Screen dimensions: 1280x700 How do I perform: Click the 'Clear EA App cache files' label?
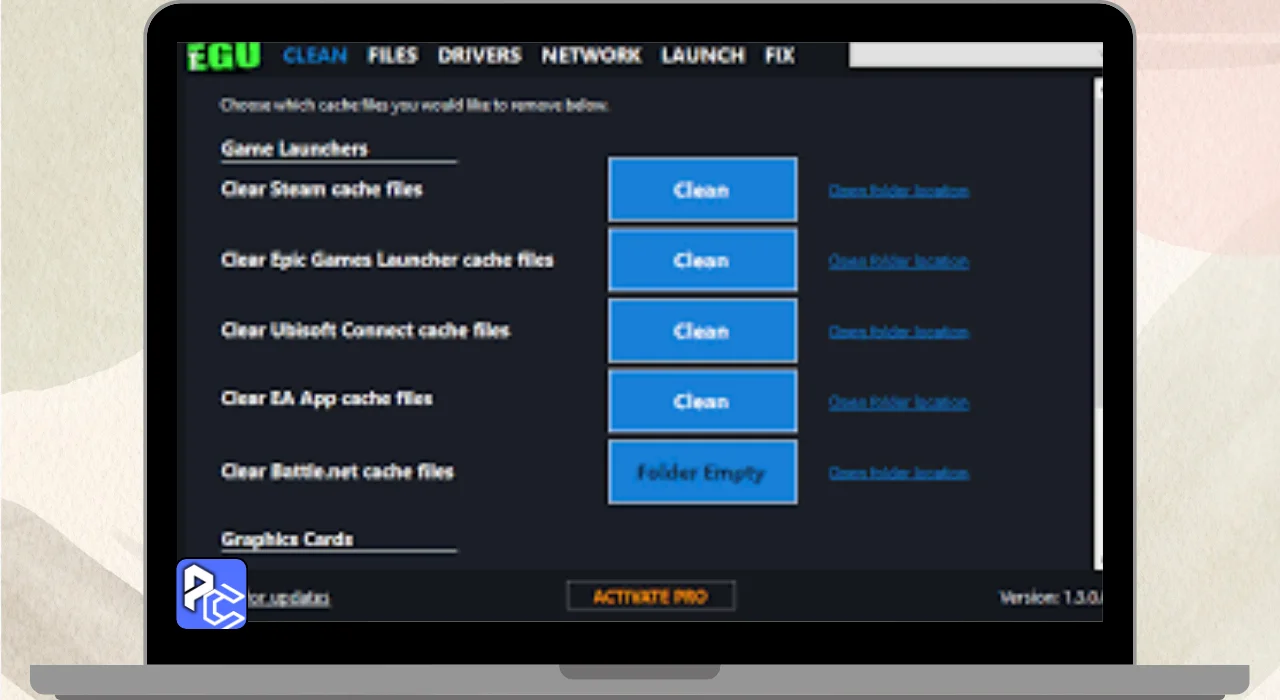[327, 398]
